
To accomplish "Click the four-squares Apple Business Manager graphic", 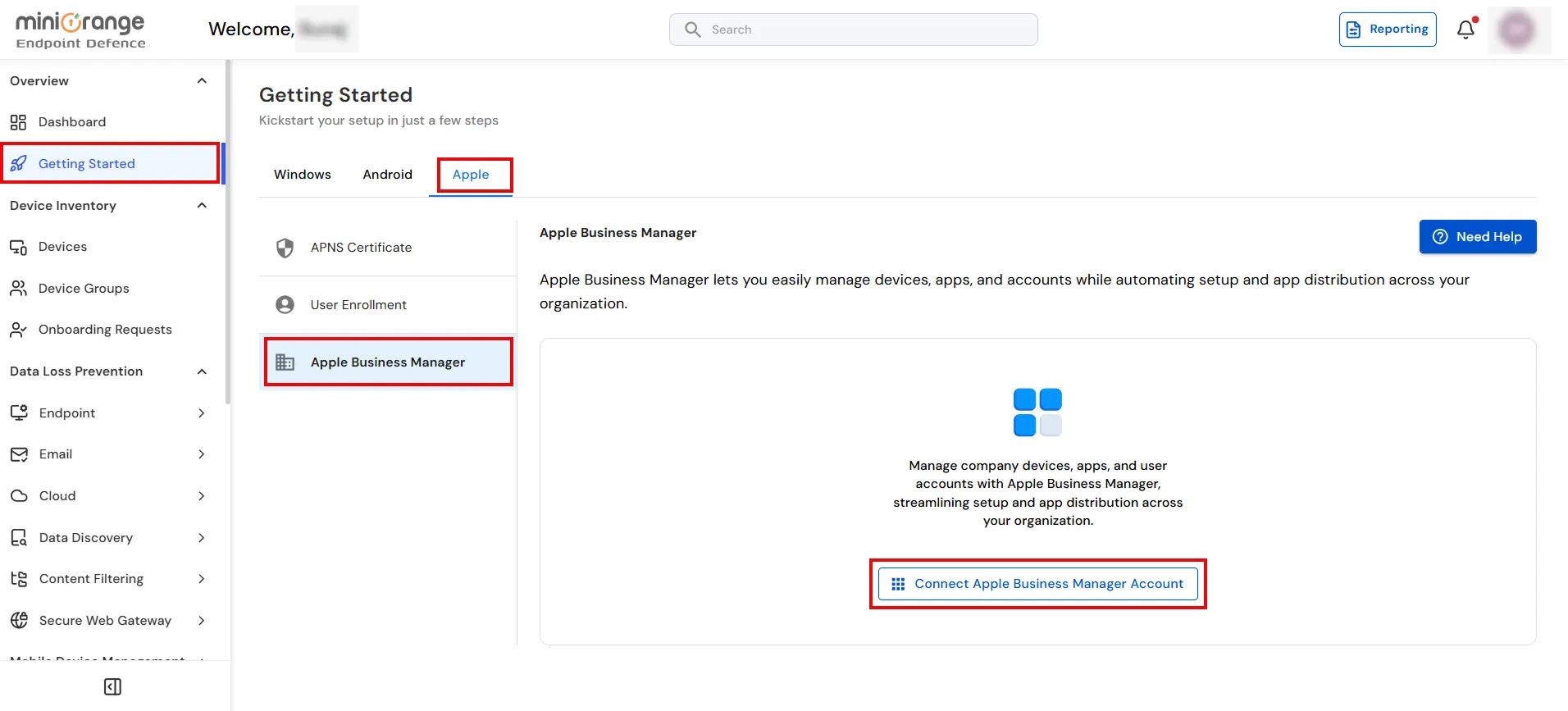I will (1037, 412).
